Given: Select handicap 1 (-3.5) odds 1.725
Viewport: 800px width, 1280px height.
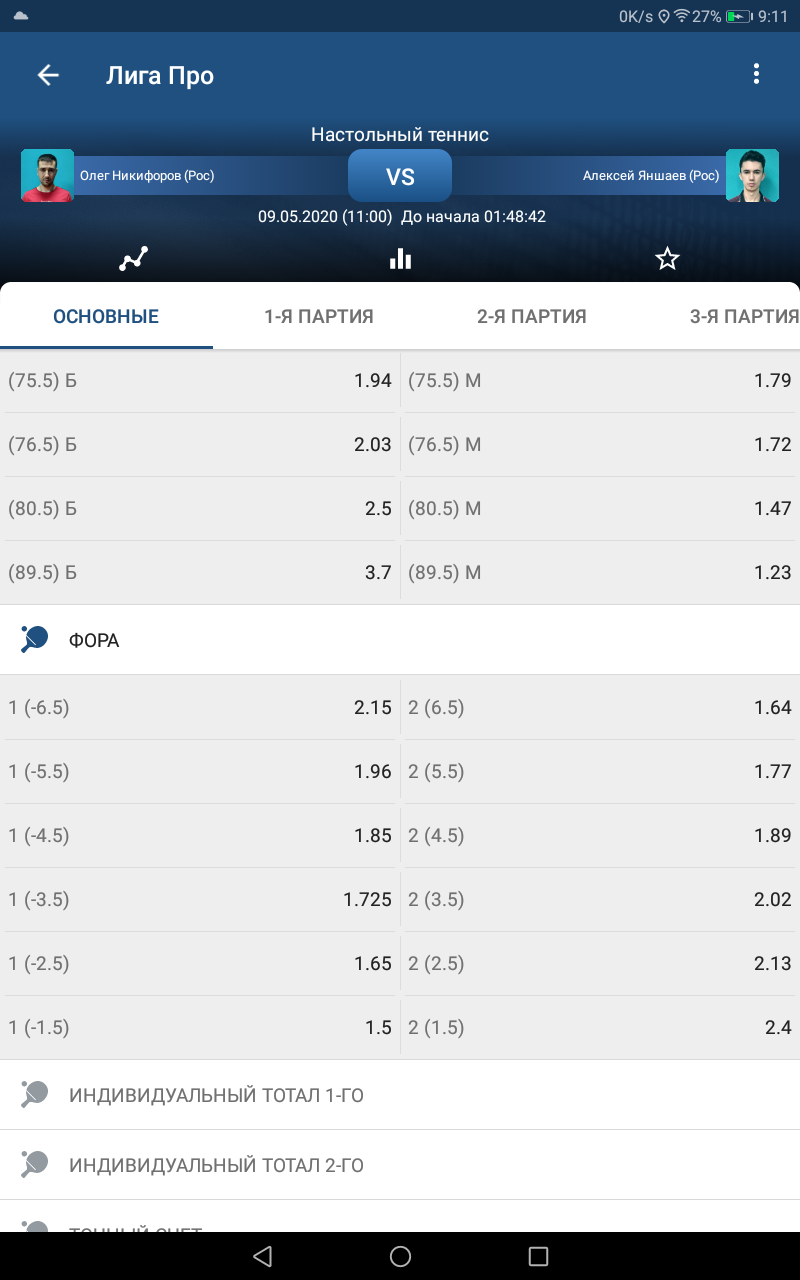Looking at the screenshot, I should (200, 900).
